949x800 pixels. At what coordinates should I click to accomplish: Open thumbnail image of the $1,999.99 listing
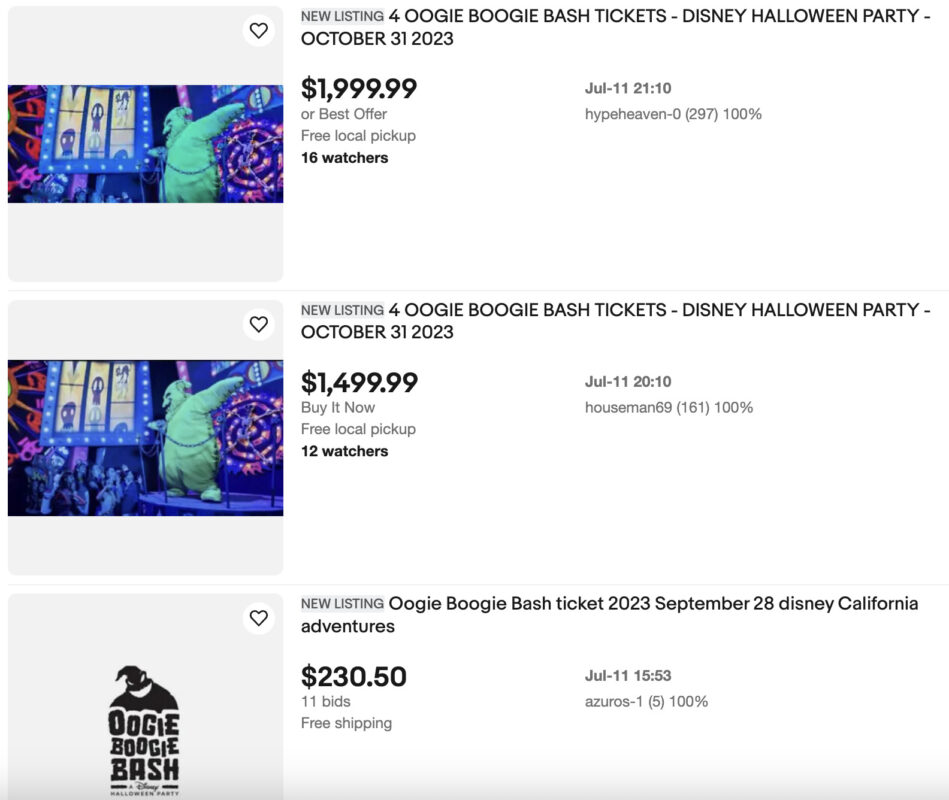145,144
